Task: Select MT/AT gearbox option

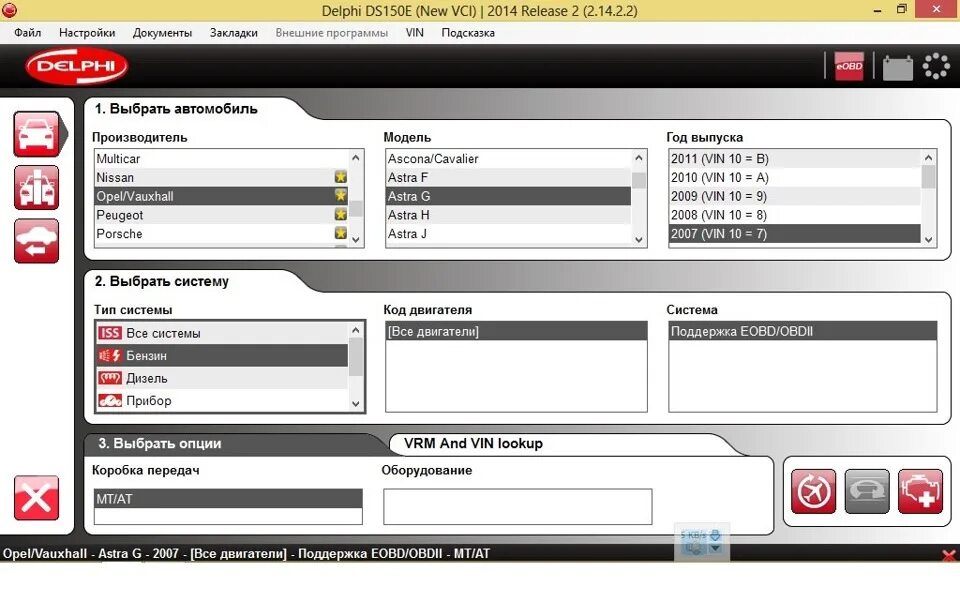Action: [x=228, y=499]
